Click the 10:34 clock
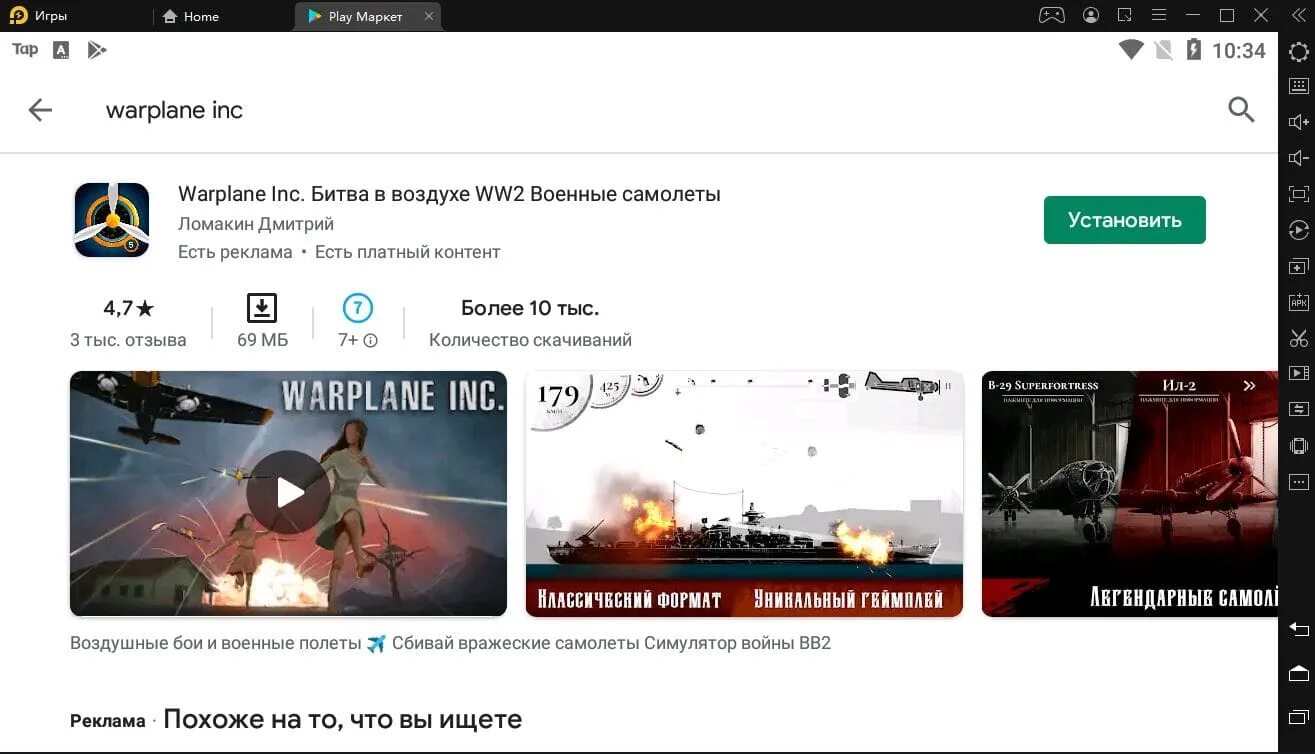 tap(1239, 51)
